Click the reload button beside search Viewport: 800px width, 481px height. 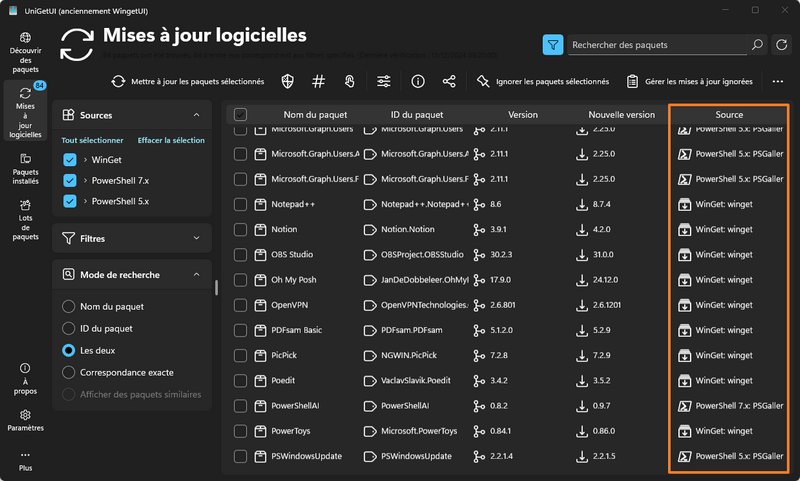coord(780,45)
